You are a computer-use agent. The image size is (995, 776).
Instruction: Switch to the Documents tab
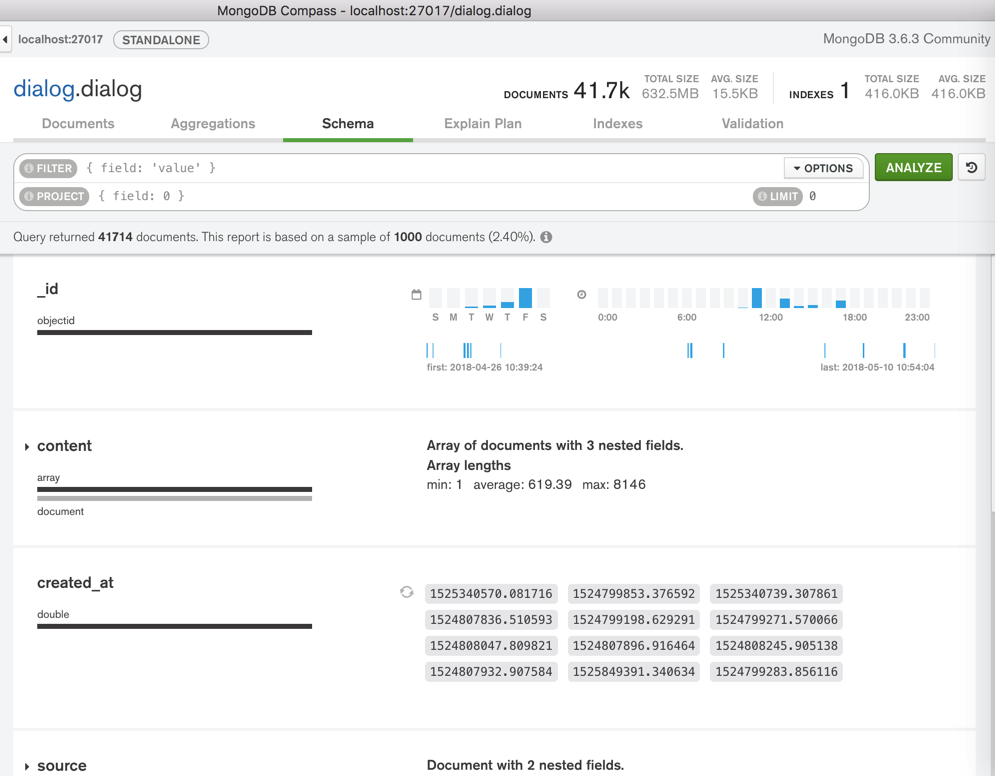pyautogui.click(x=78, y=124)
